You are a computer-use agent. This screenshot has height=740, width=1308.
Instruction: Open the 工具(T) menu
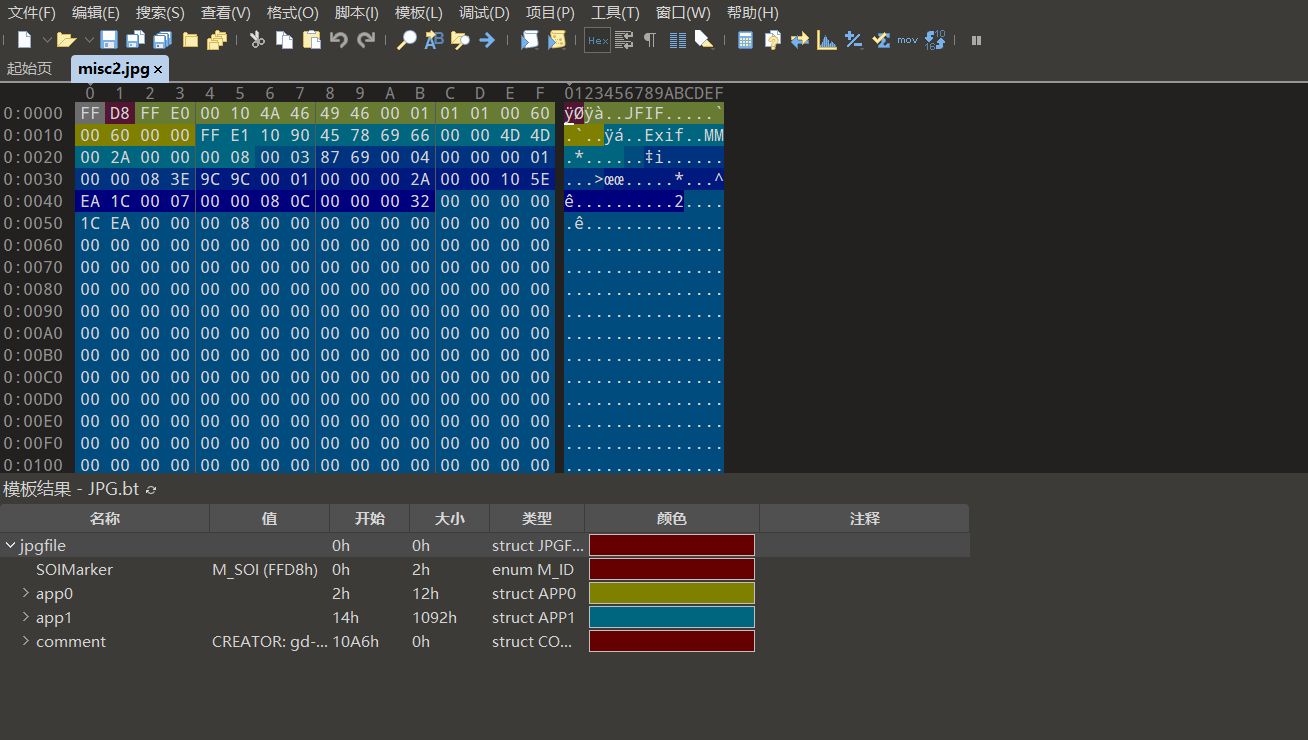coord(615,13)
